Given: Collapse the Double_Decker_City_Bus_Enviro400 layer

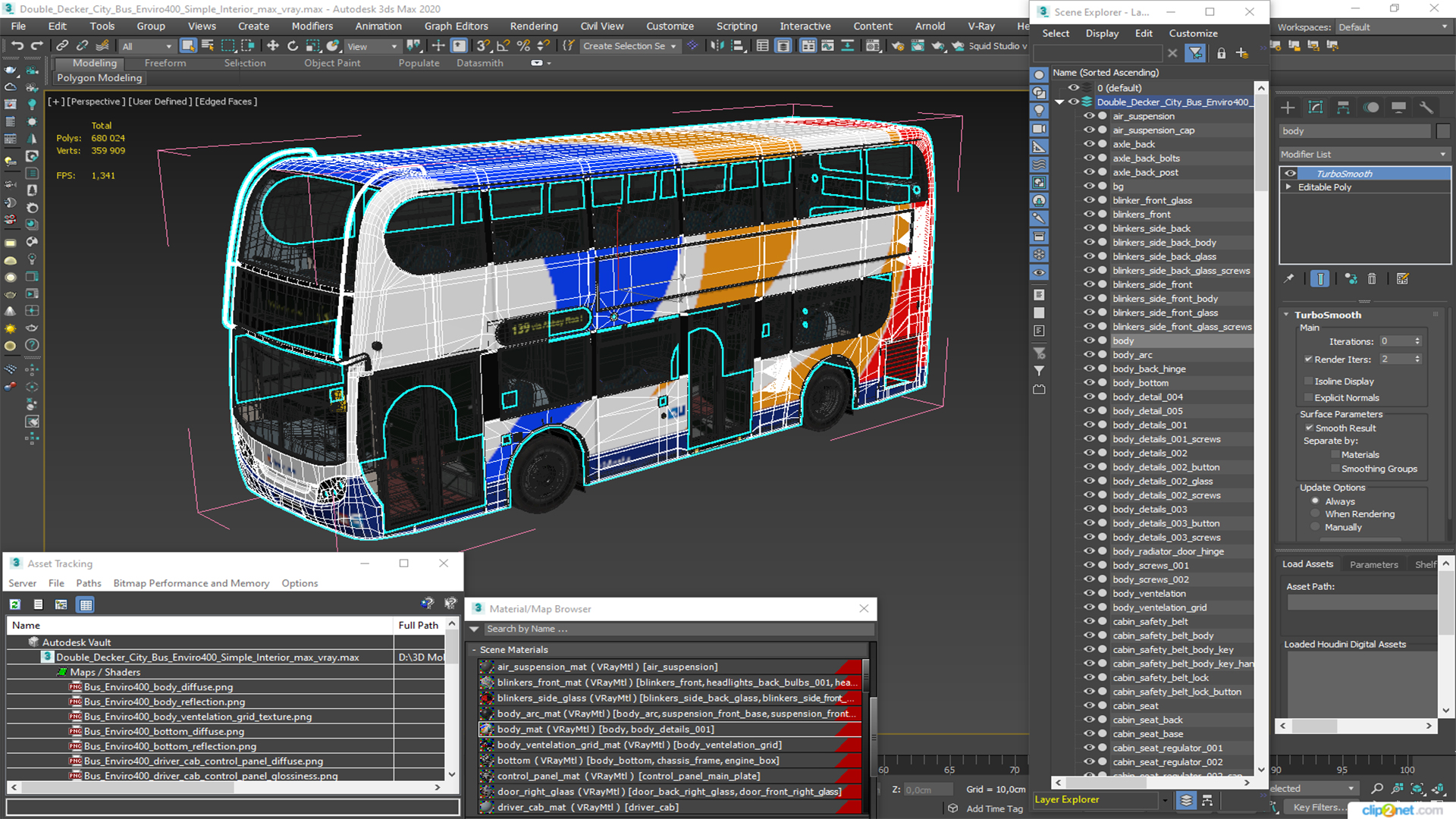Looking at the screenshot, I should click(1059, 102).
